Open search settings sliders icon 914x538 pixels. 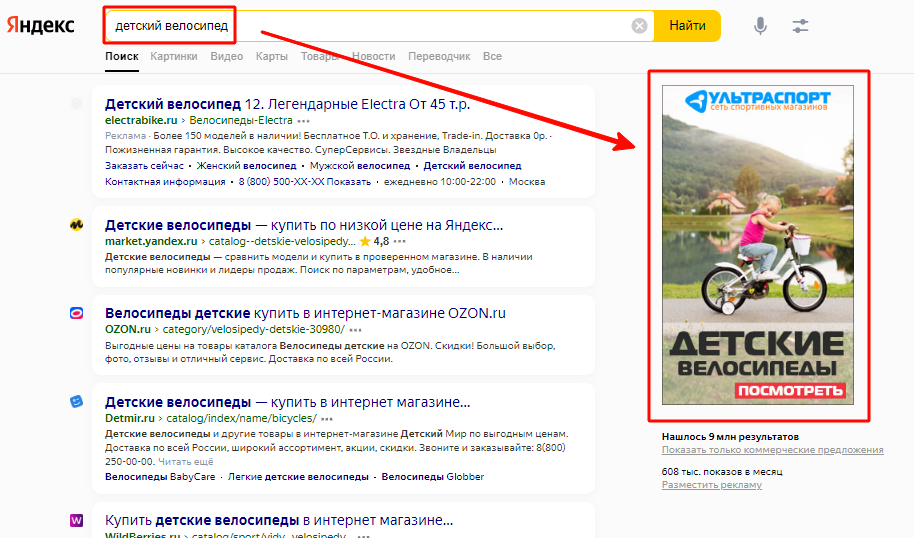click(800, 26)
